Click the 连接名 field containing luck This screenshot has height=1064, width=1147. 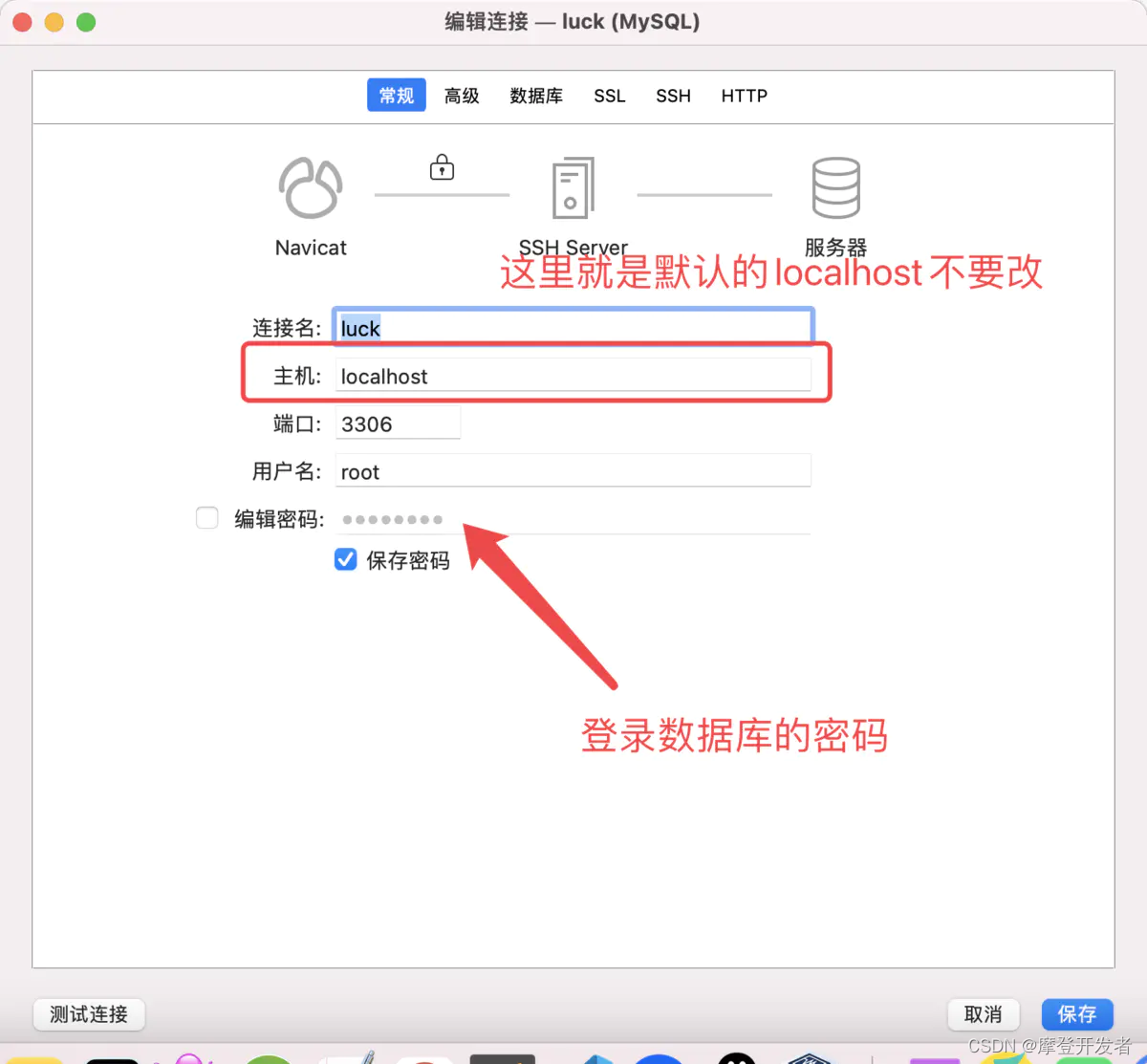click(573, 328)
